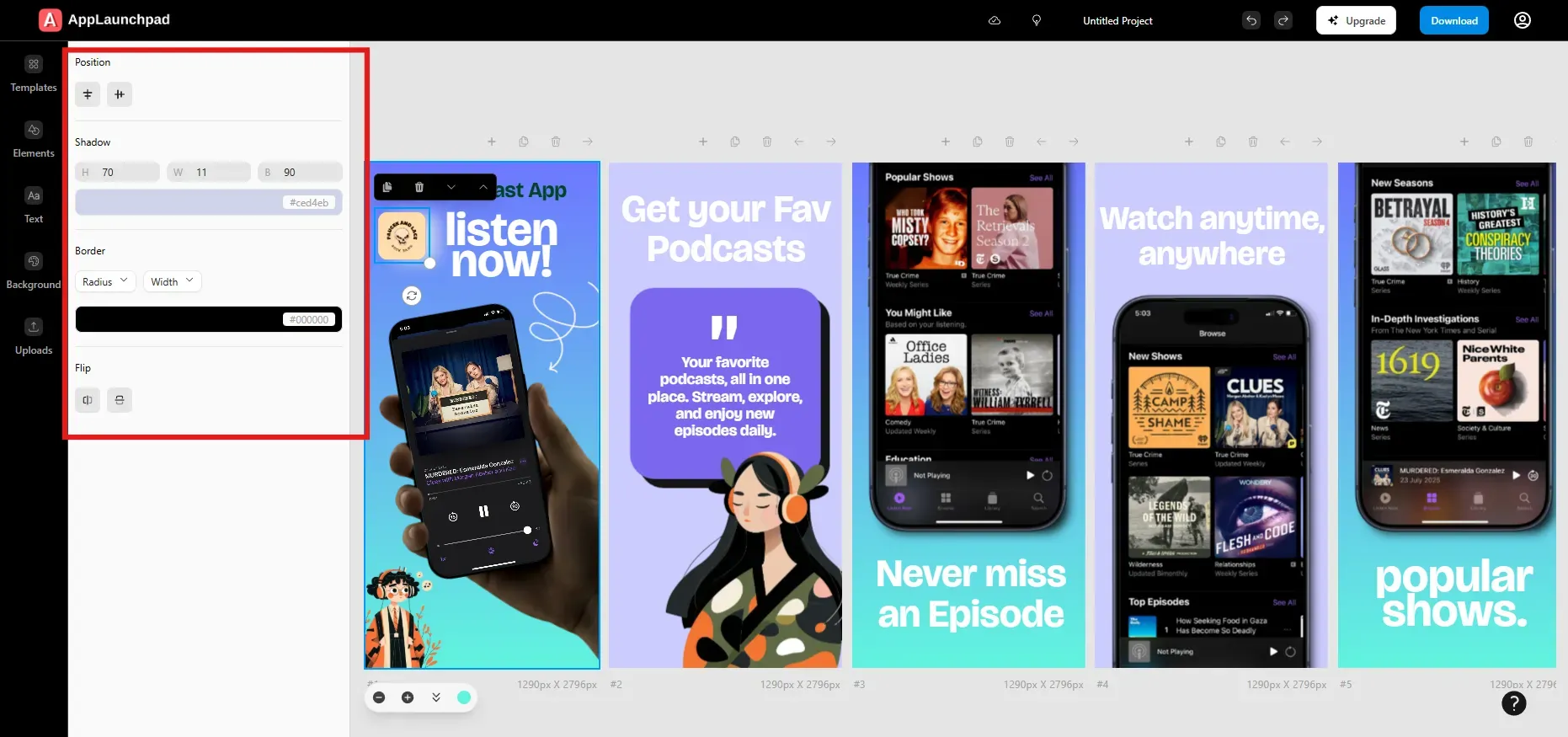Zoom in the canvas with plus button

(408, 697)
